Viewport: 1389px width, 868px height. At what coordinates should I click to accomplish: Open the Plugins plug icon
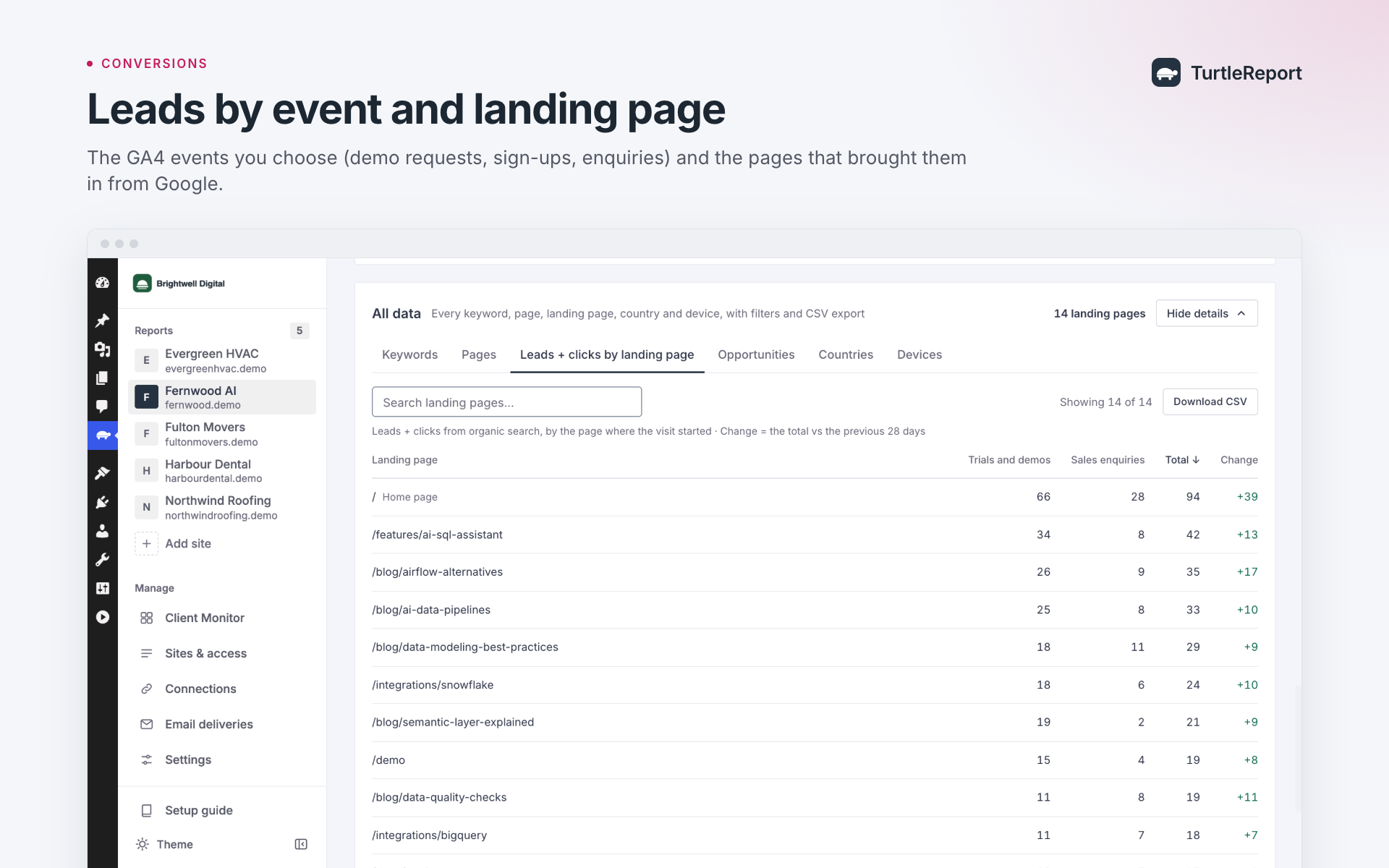102,502
